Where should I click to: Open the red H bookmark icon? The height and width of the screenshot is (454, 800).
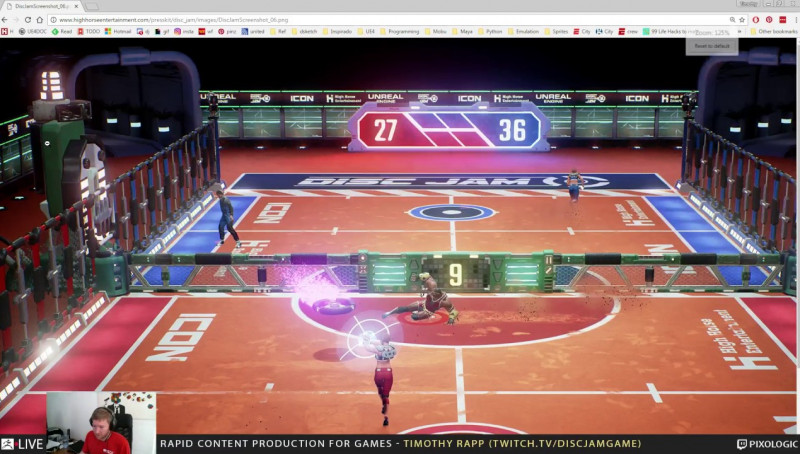(7, 32)
